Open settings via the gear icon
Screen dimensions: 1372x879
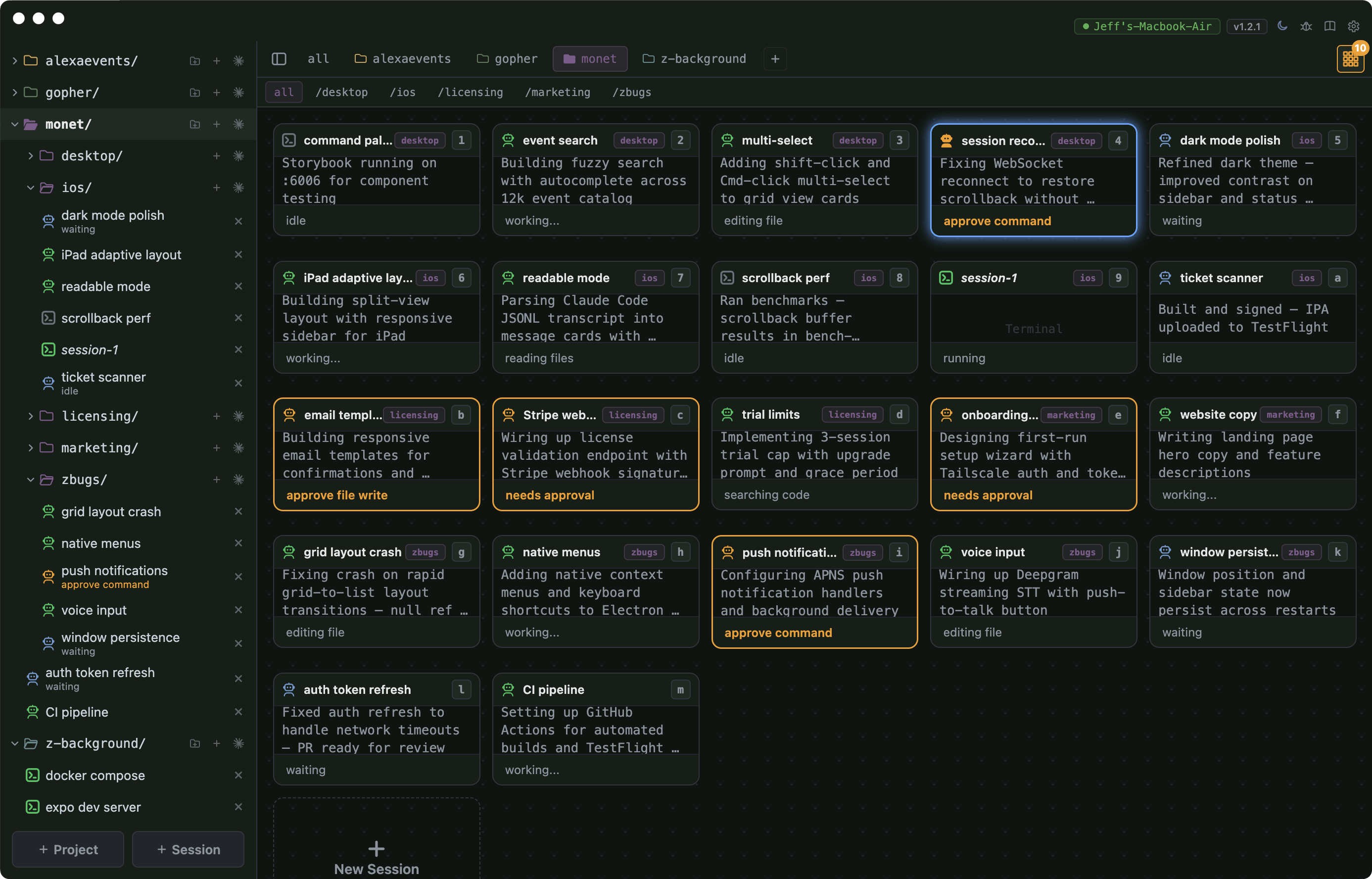coord(1353,26)
